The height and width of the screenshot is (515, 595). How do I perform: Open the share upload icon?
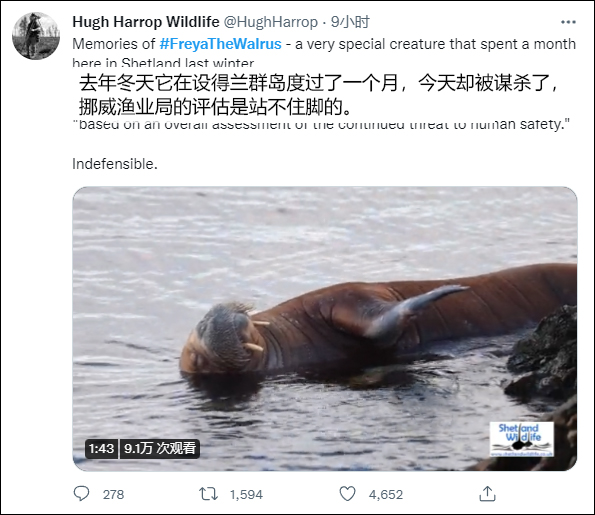click(487, 494)
